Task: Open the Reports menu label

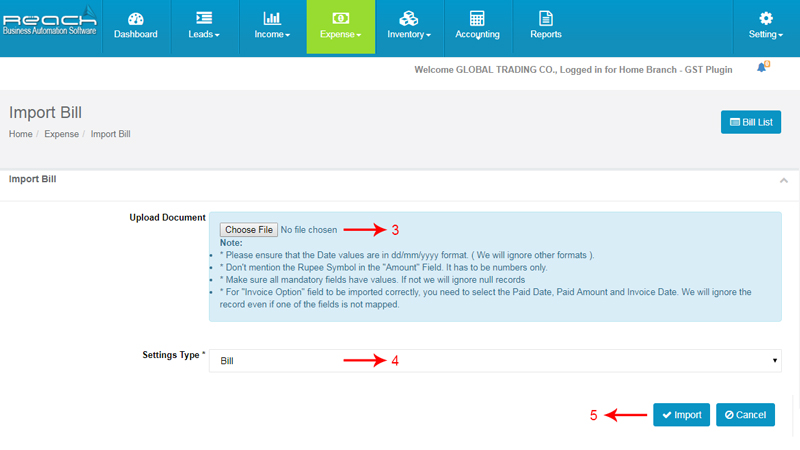Action: (x=545, y=34)
